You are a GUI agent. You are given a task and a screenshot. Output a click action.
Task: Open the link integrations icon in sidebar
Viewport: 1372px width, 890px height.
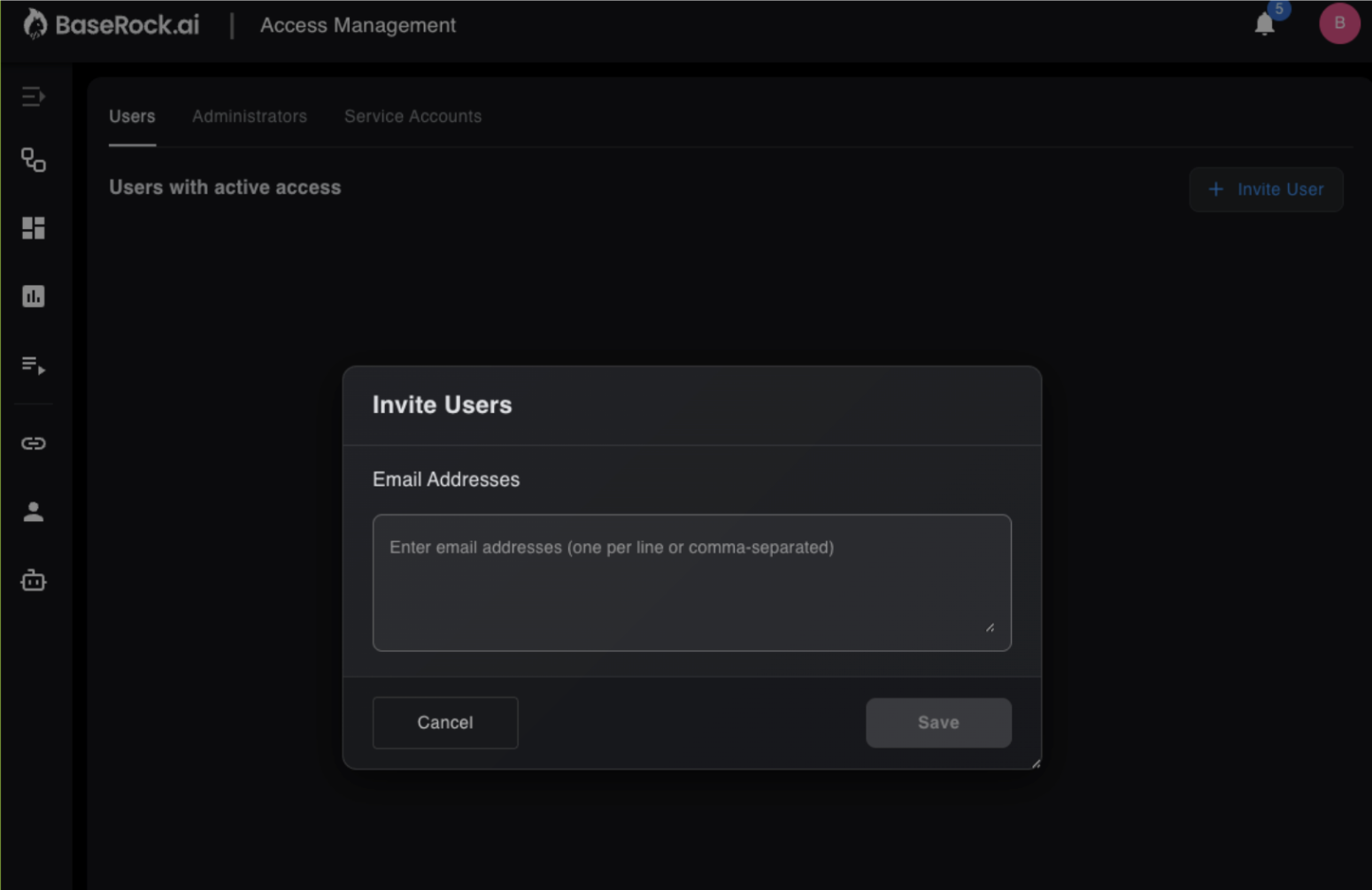pos(33,443)
